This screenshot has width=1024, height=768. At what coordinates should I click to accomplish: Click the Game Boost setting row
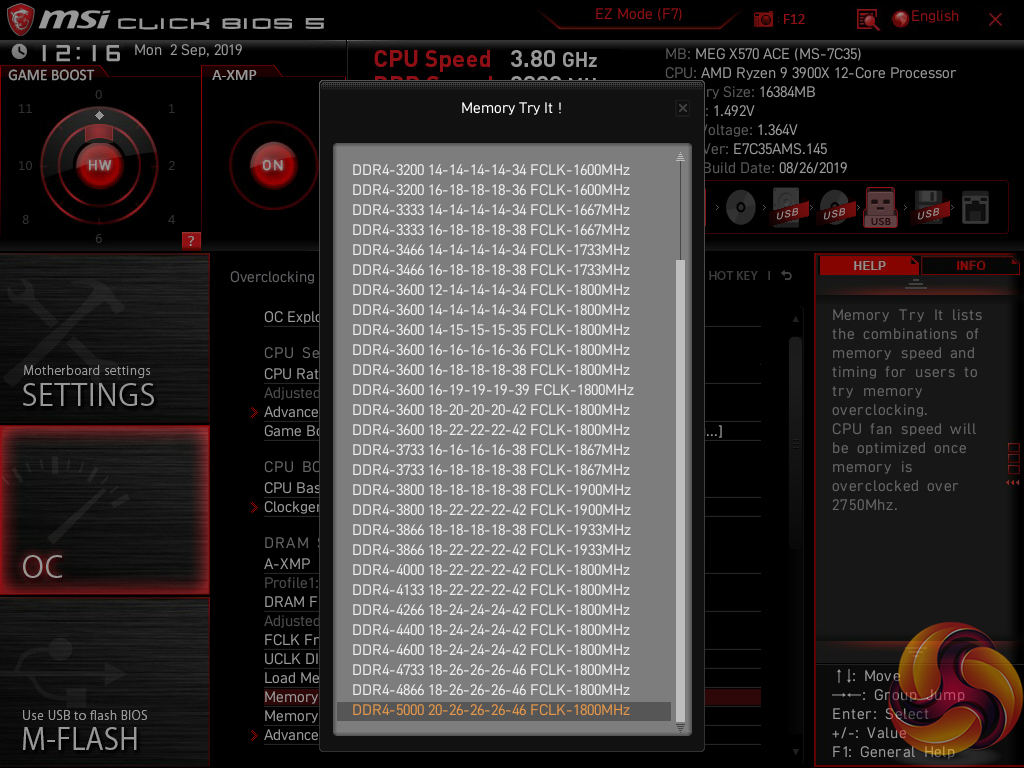(291, 431)
